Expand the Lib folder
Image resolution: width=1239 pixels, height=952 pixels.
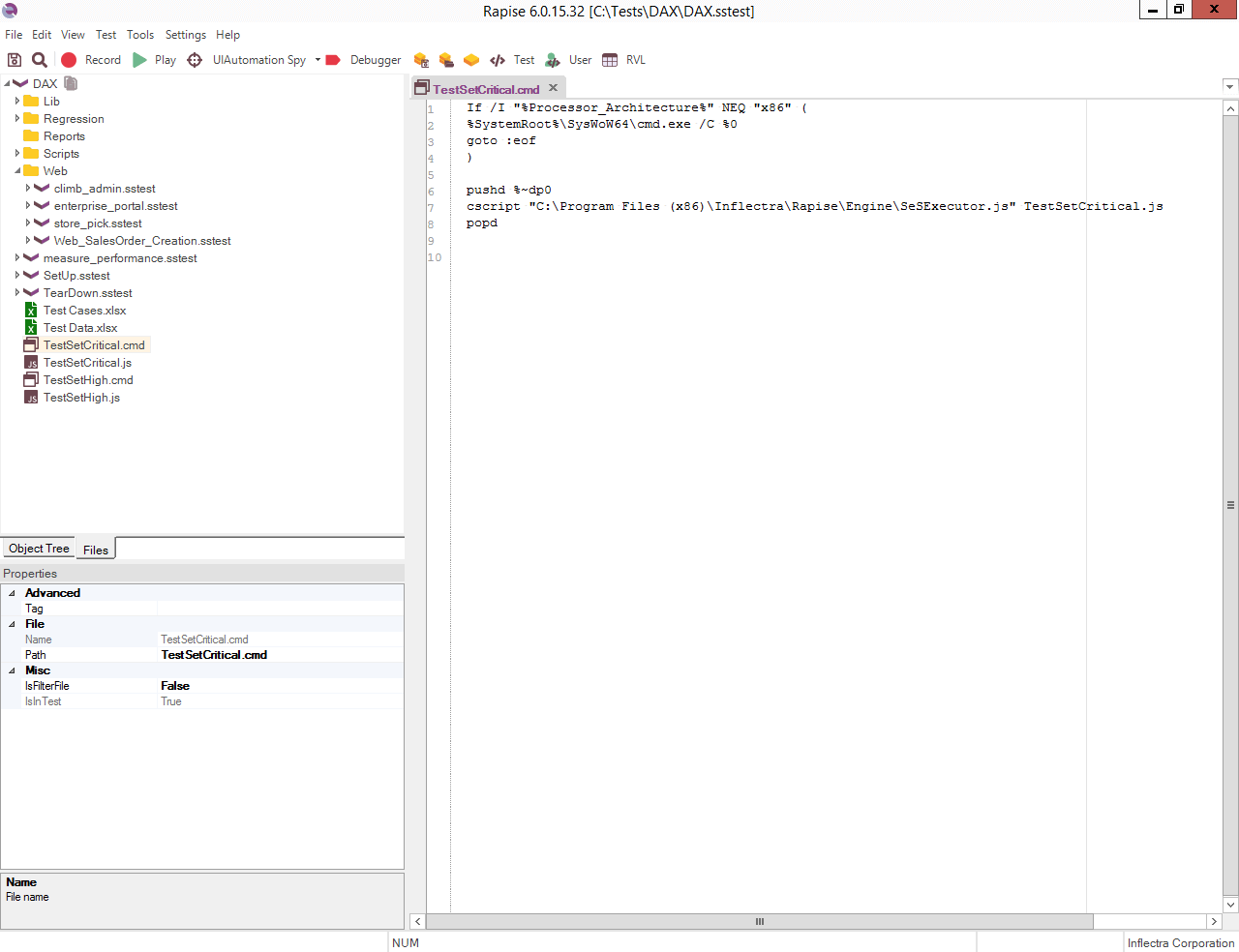click(17, 102)
